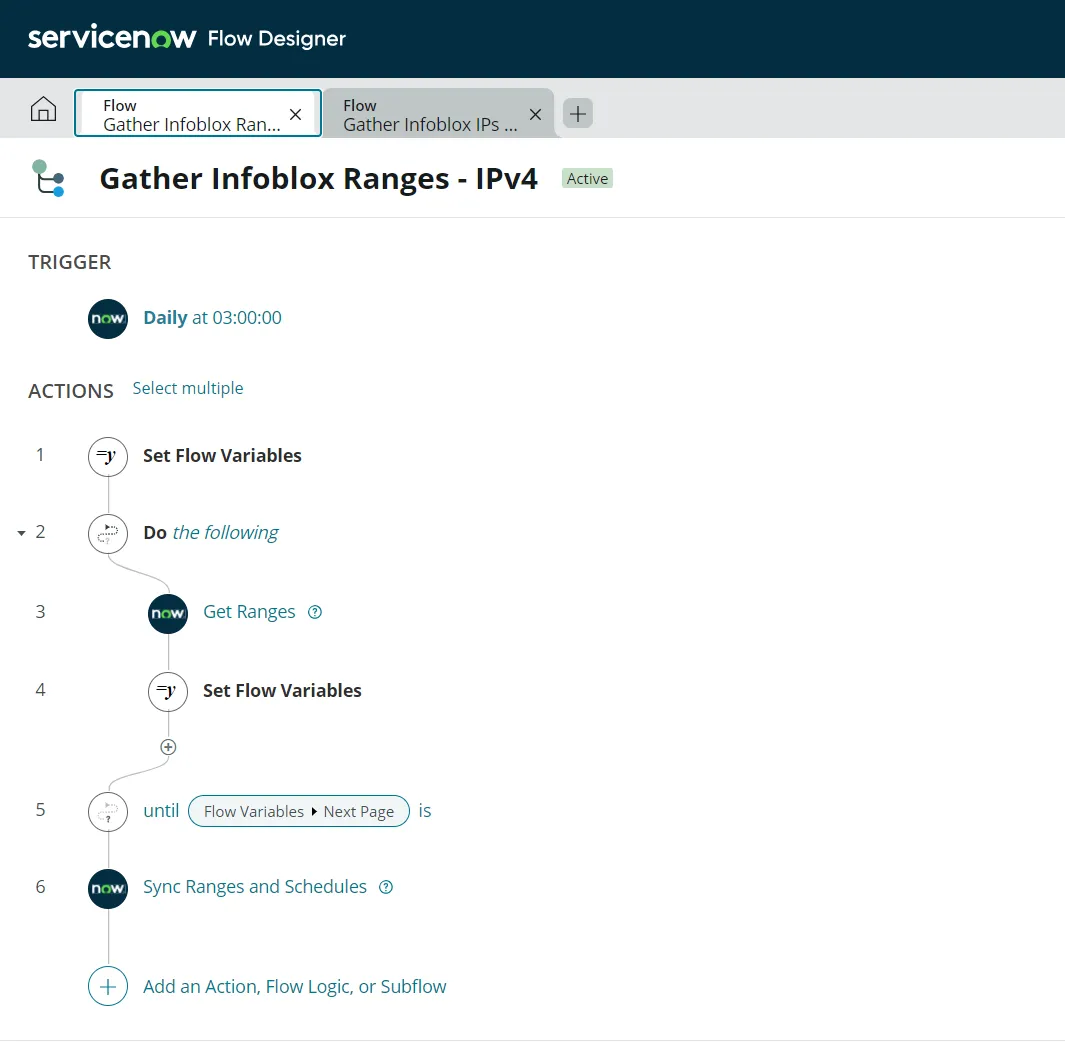Click help icon next to Get Ranges
The height and width of the screenshot is (1047, 1065).
(x=315, y=612)
